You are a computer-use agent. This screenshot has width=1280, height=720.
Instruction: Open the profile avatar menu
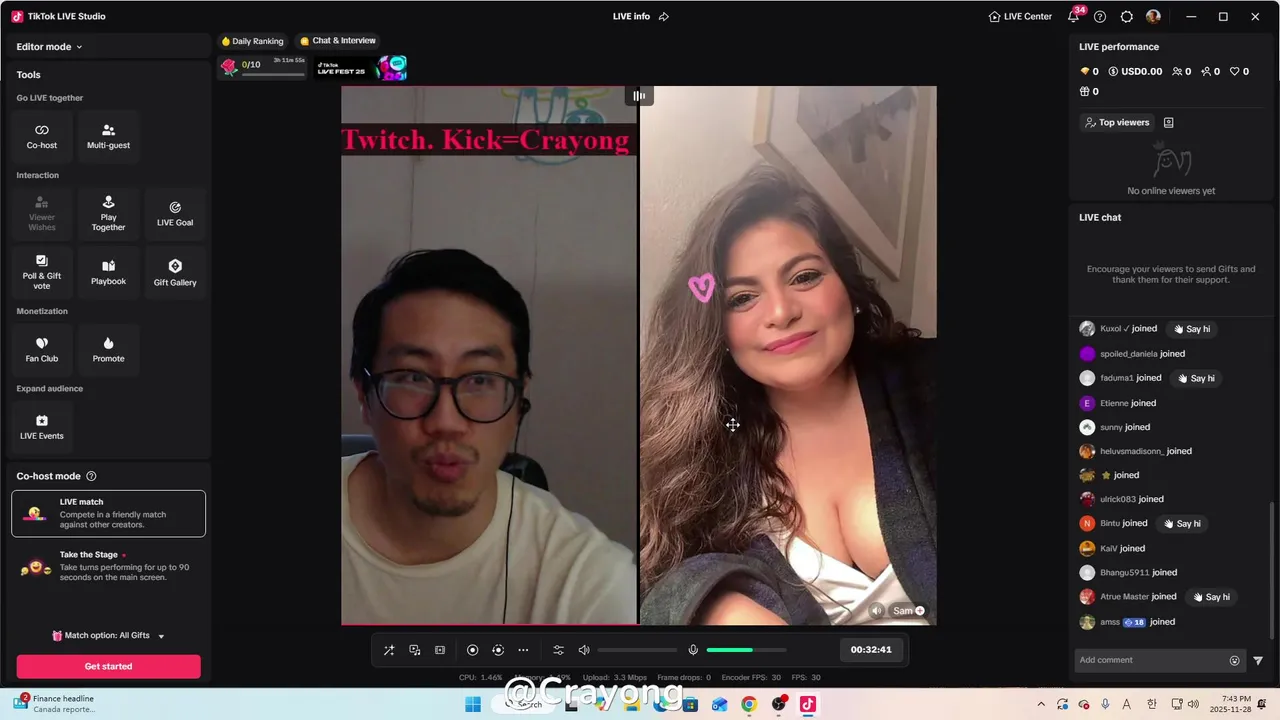[x=1153, y=17]
